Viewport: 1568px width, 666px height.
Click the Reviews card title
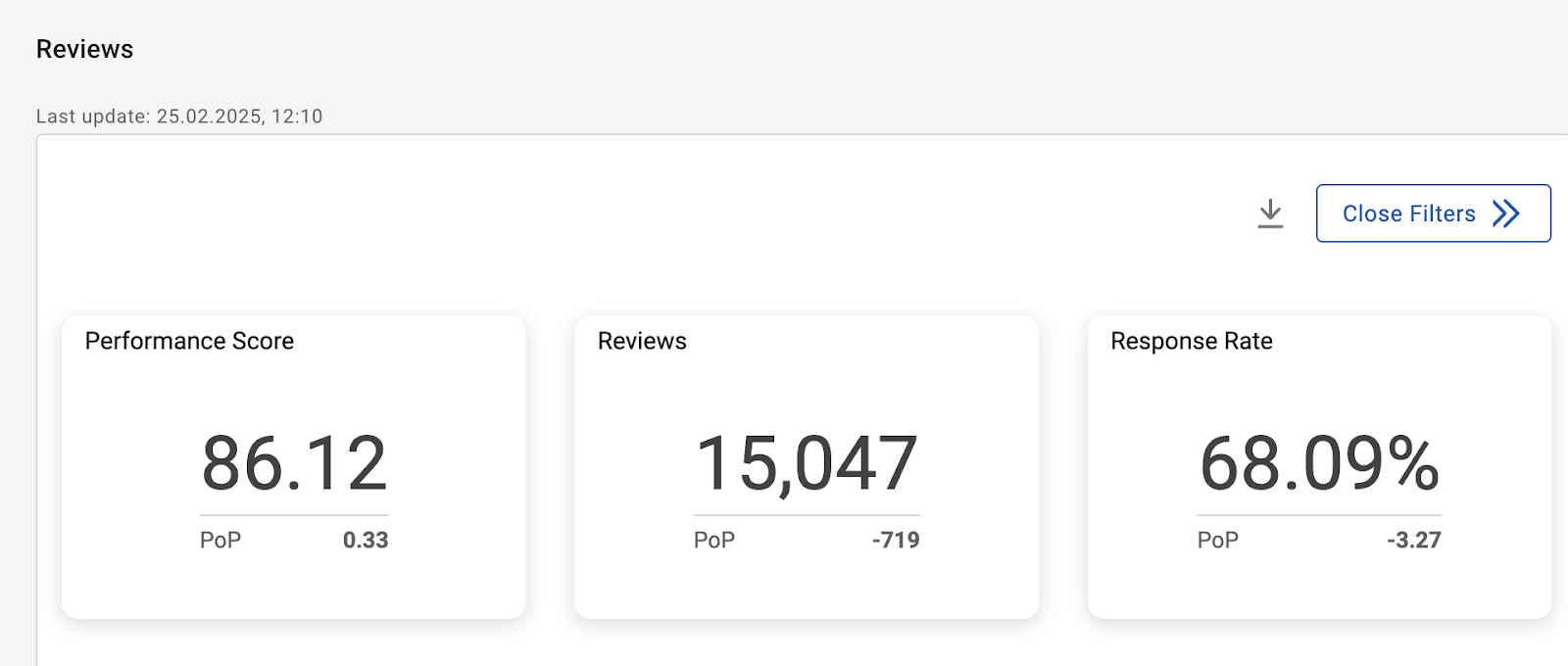point(642,341)
